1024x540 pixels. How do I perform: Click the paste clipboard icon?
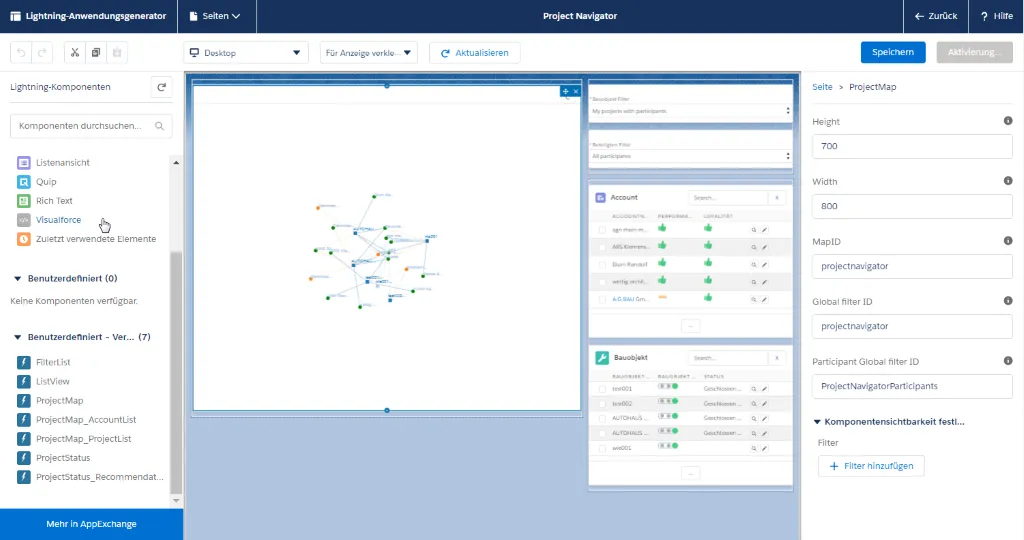pos(117,53)
